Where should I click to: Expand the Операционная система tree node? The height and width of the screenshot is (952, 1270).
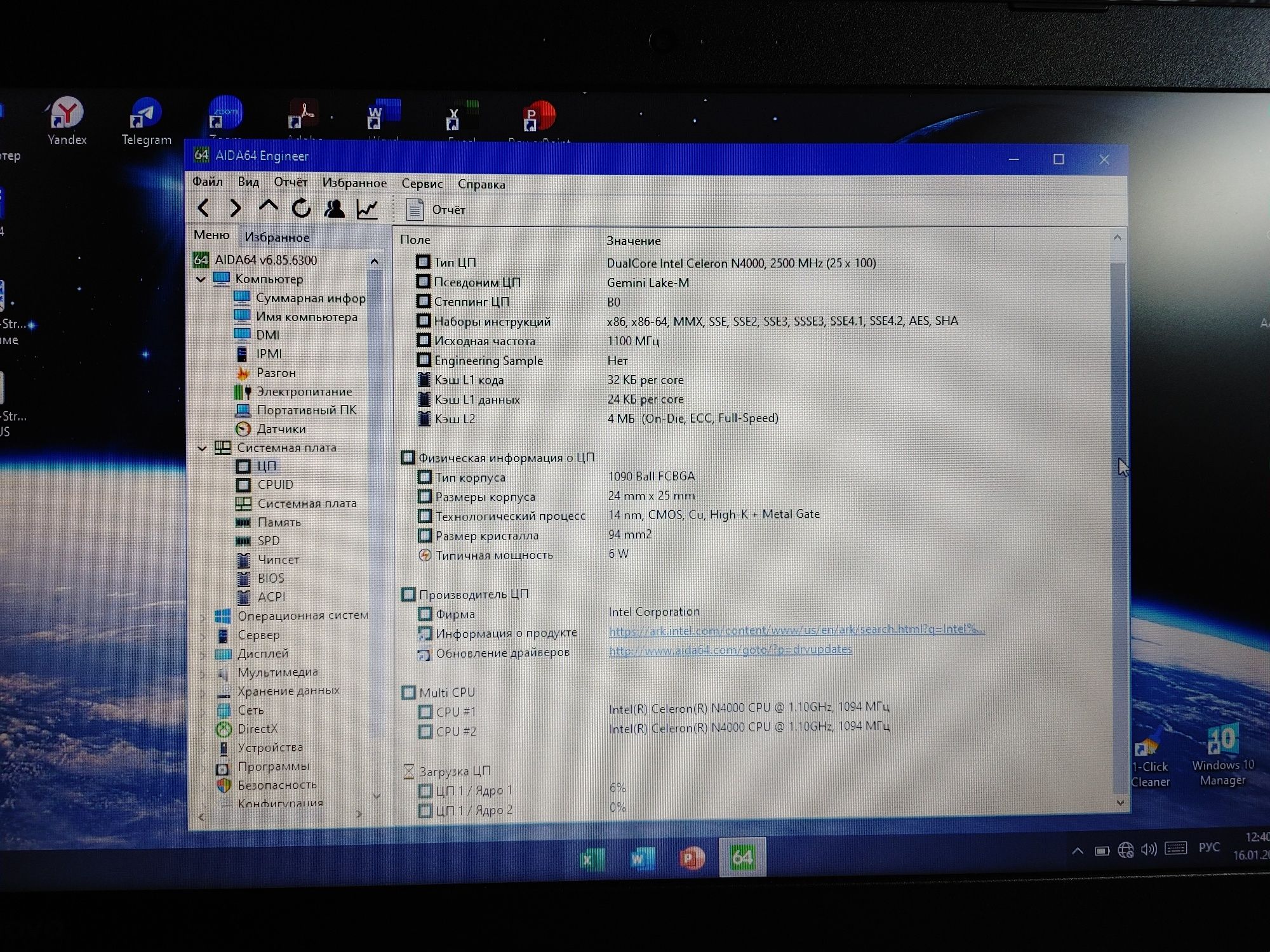click(x=204, y=616)
